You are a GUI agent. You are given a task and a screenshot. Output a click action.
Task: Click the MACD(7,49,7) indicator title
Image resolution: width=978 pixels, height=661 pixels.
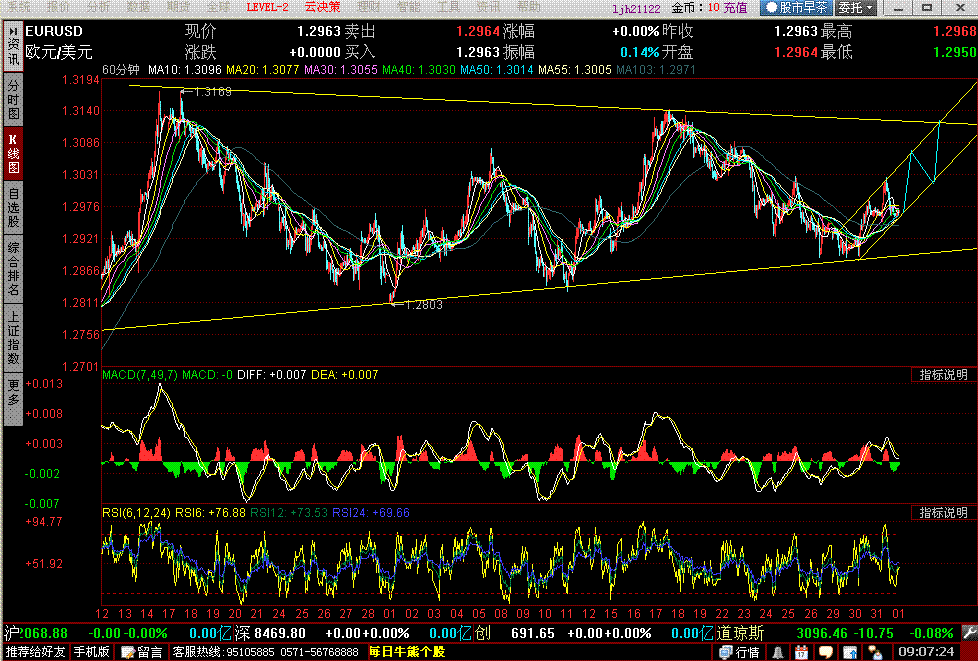click(x=140, y=375)
